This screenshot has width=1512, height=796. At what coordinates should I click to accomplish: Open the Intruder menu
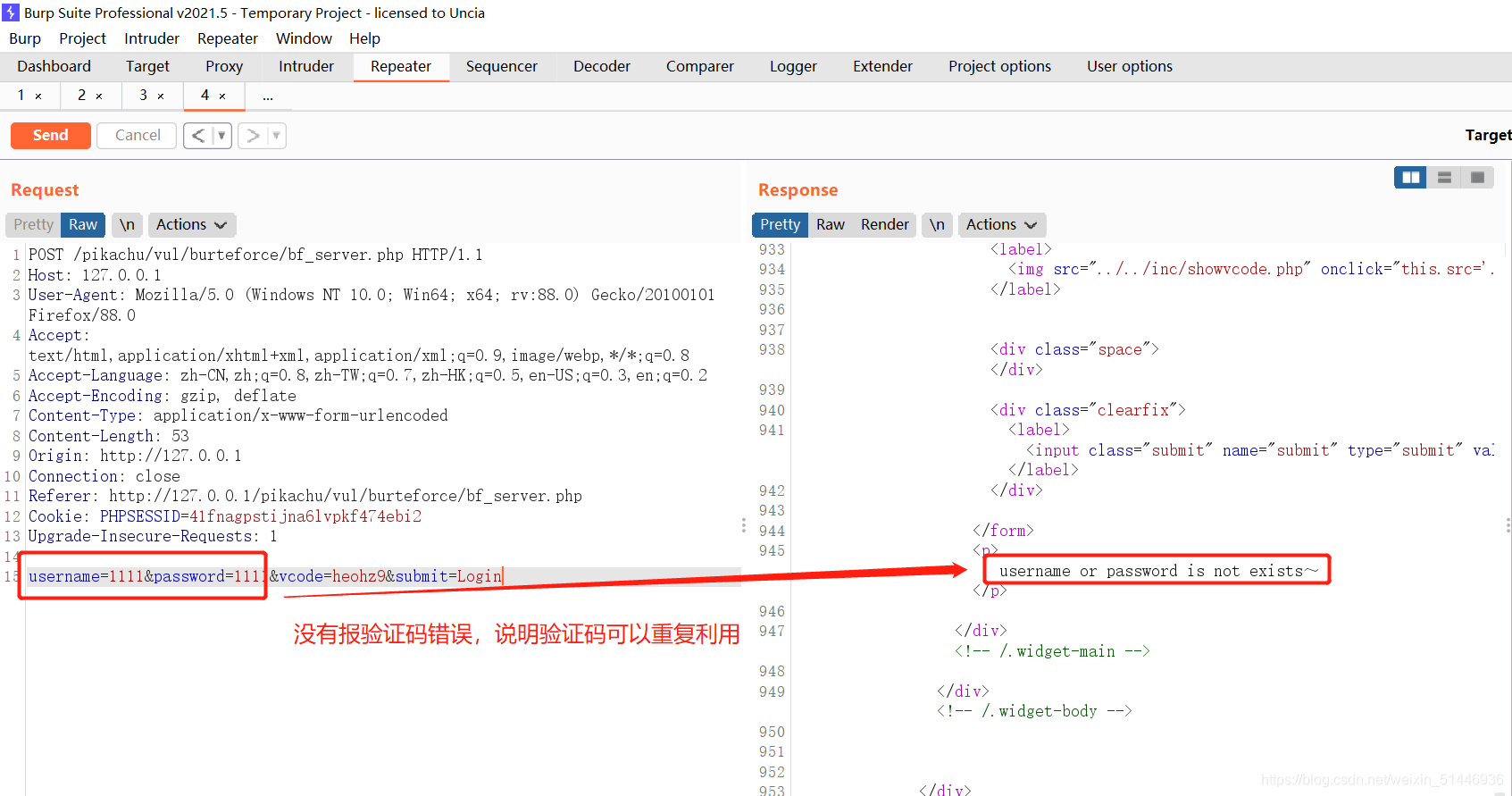point(152,38)
